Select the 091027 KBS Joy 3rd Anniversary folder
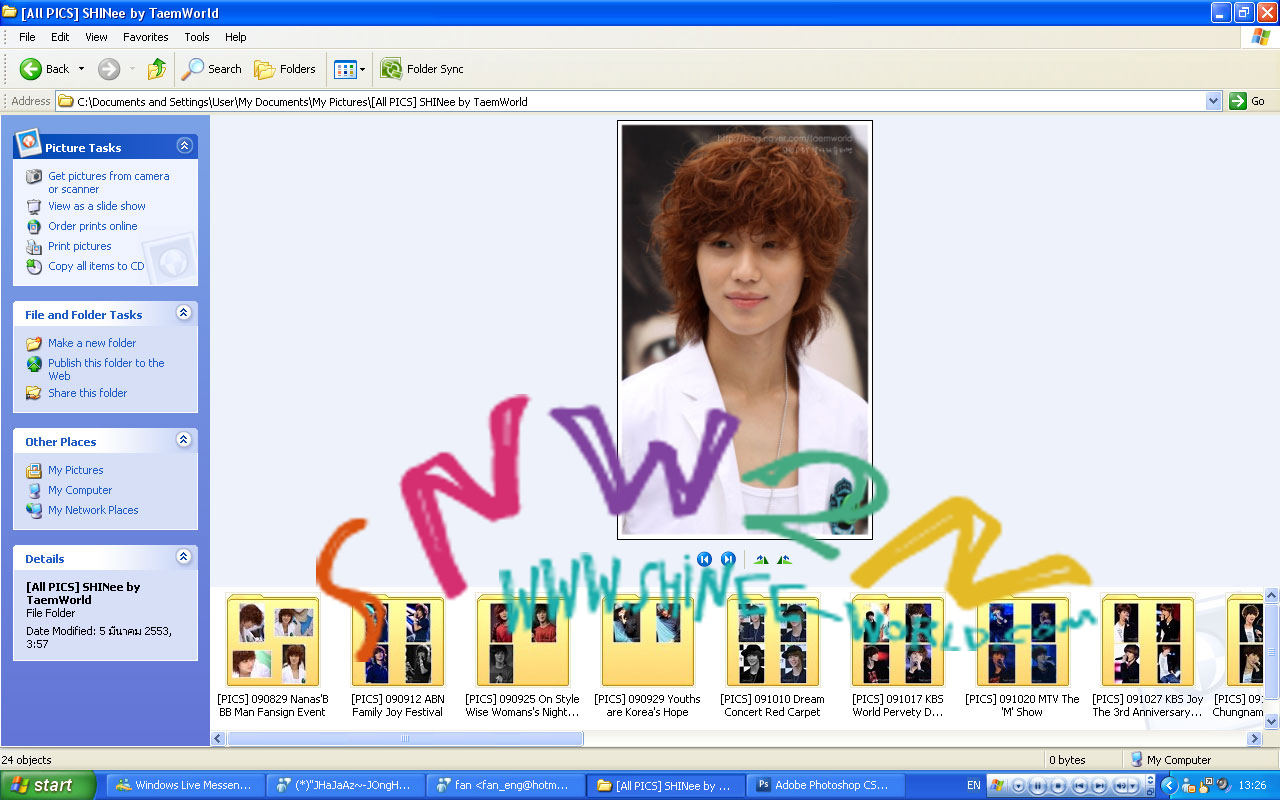This screenshot has height=800, width=1280. pyautogui.click(x=1147, y=656)
